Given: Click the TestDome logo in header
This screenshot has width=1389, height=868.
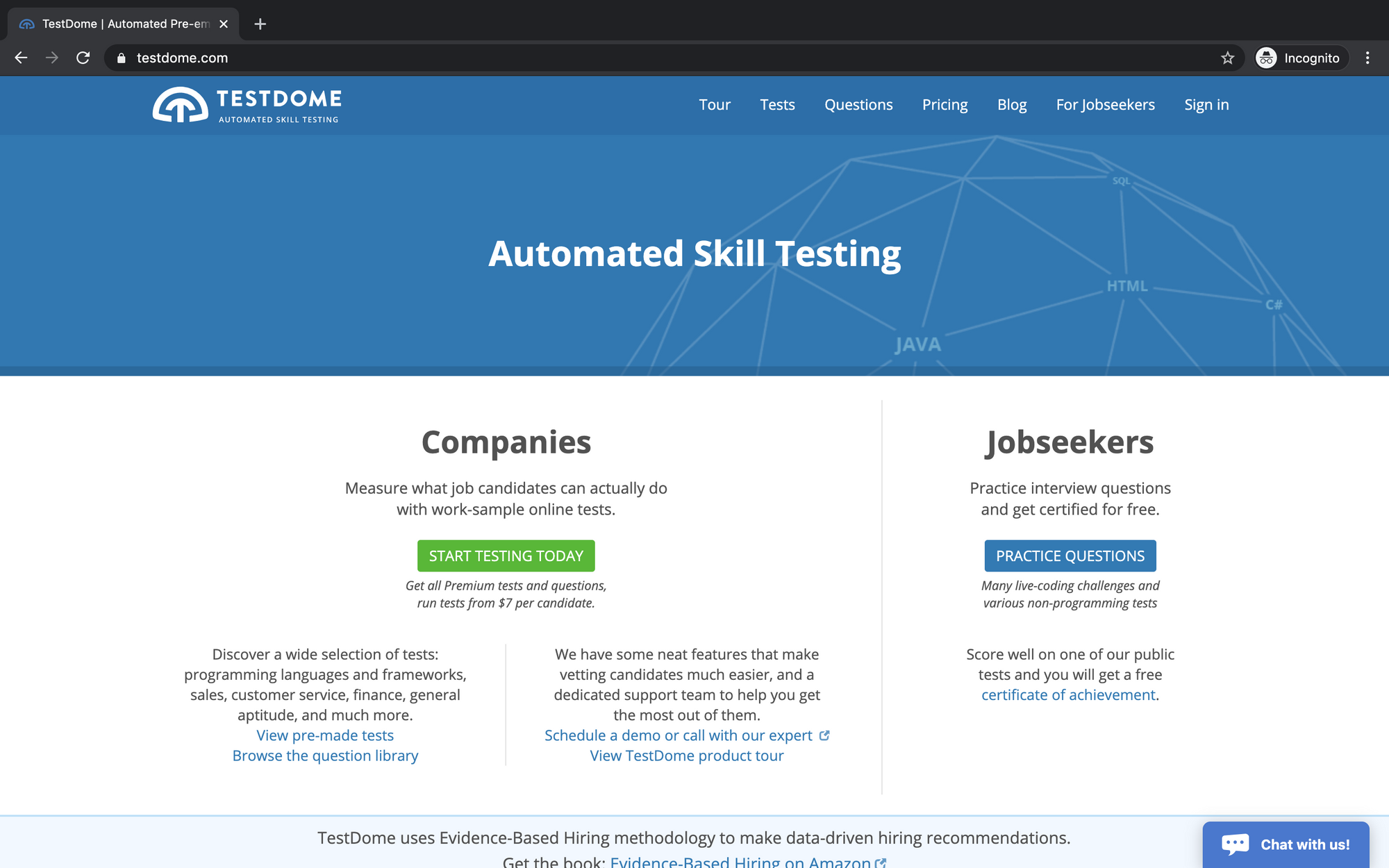Looking at the screenshot, I should point(247,105).
